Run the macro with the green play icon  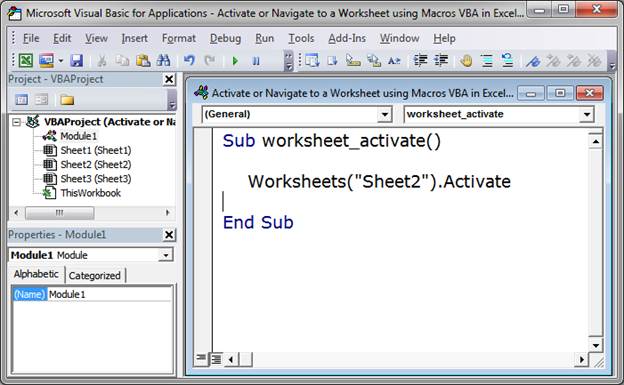coord(235,61)
